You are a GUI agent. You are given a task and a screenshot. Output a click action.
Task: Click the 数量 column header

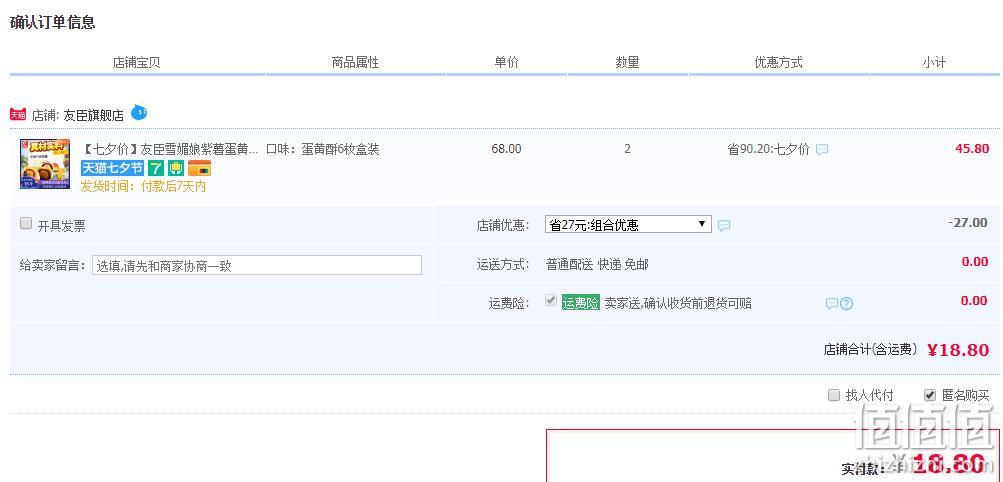(628, 63)
